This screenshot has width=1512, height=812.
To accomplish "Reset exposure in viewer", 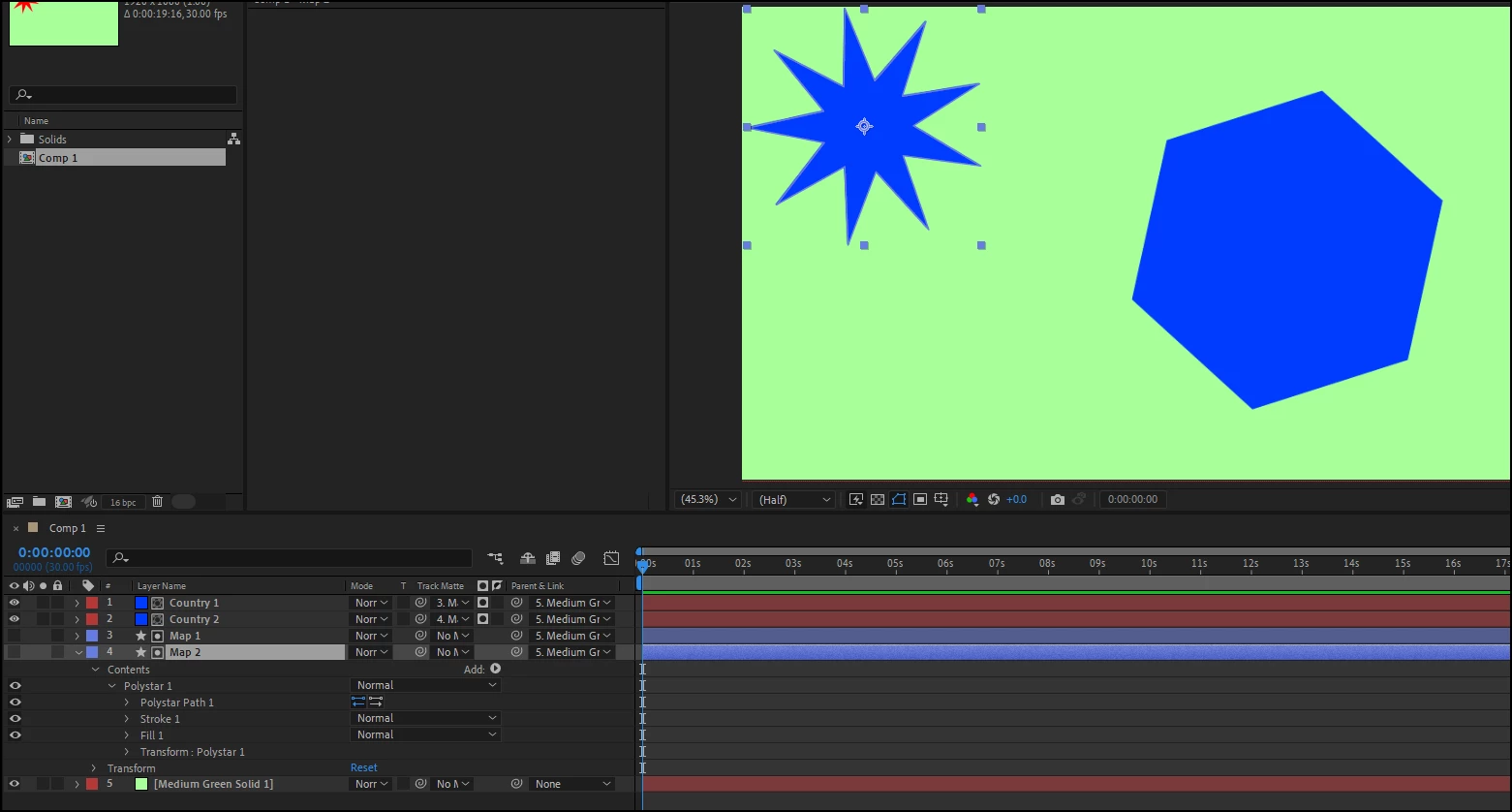I will (x=994, y=499).
